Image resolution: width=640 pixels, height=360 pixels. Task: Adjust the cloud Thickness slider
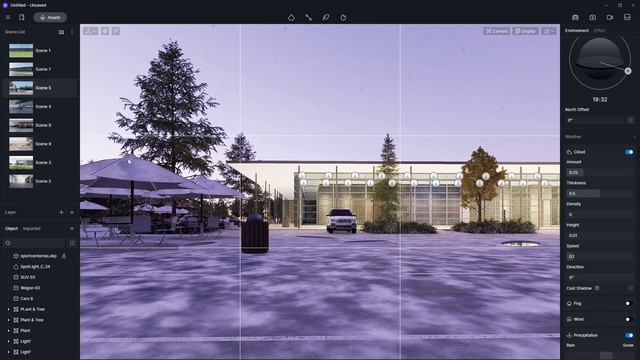(x=600, y=193)
